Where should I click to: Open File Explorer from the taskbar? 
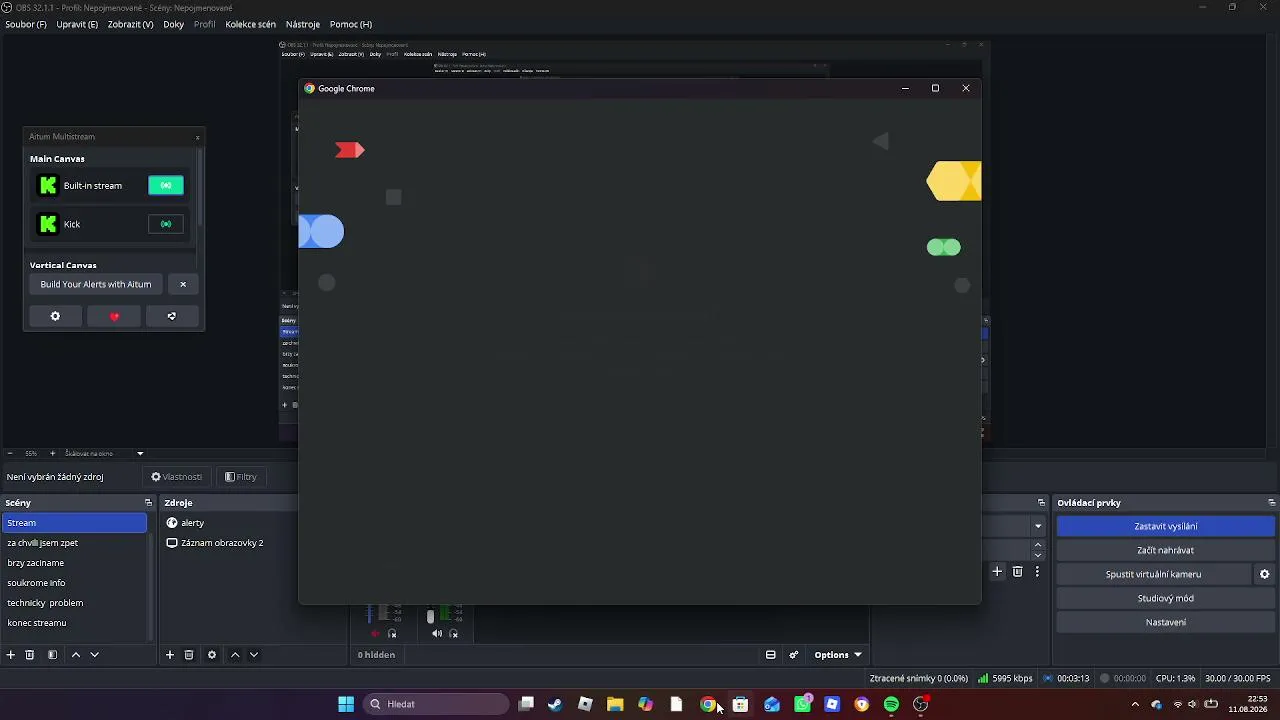coord(615,704)
